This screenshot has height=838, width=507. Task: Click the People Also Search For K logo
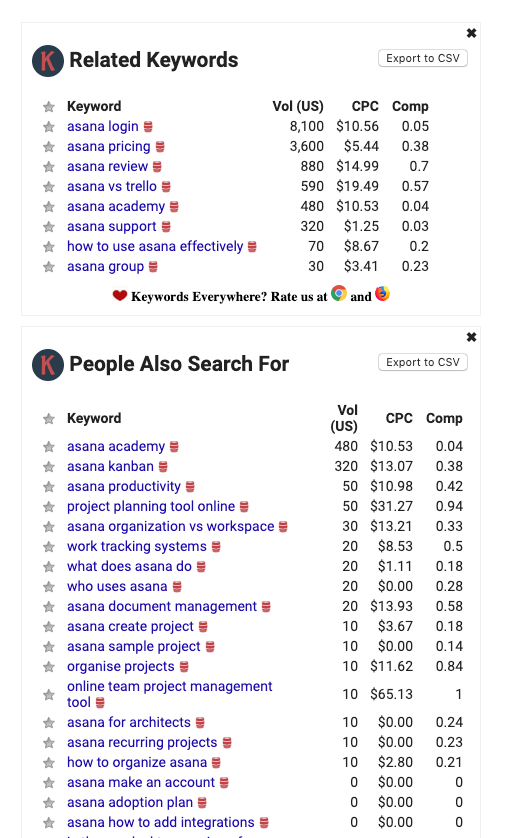(48, 365)
